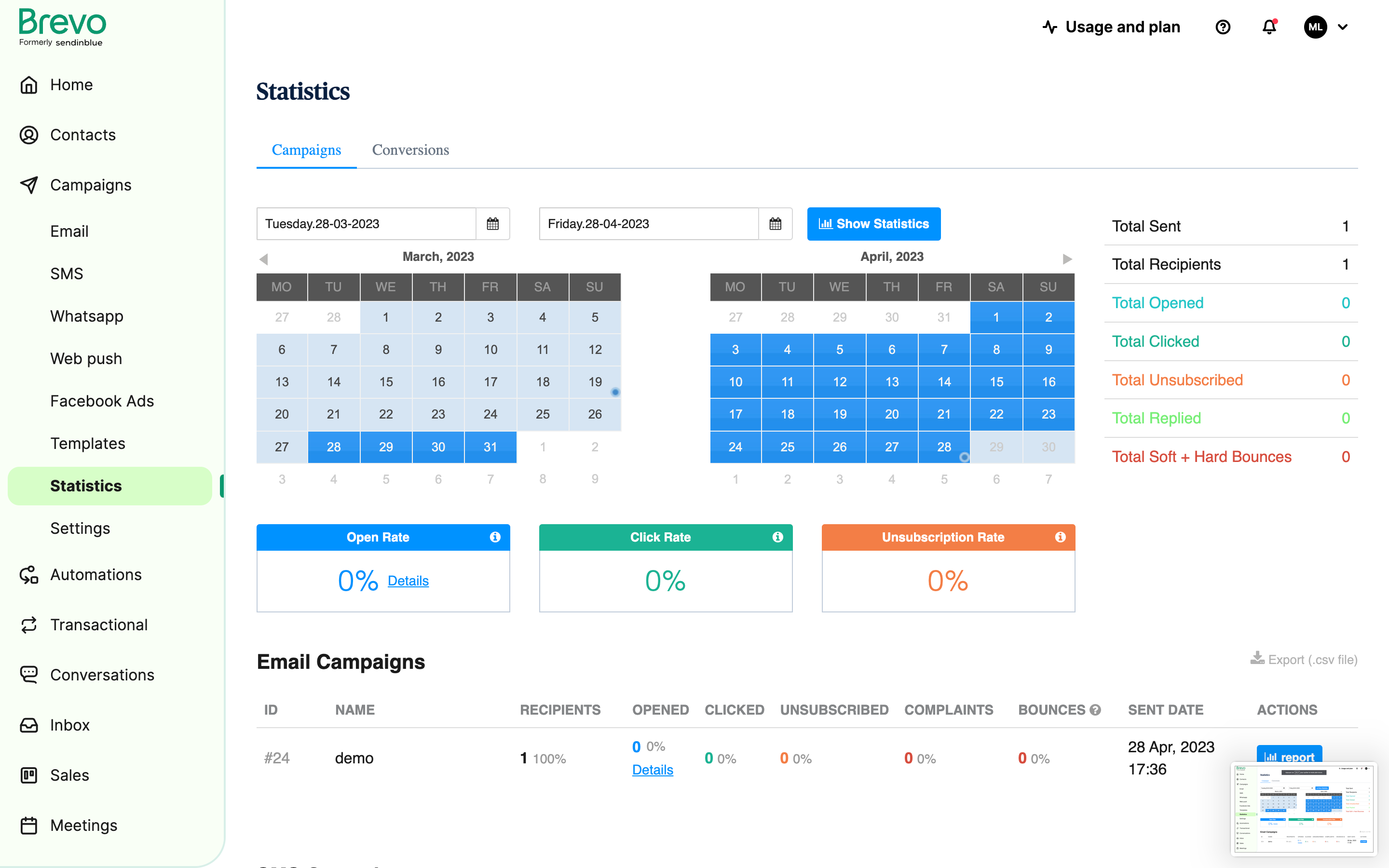This screenshot has height=868, width=1389.
Task: Select March 15 in the calendar
Action: click(x=386, y=382)
